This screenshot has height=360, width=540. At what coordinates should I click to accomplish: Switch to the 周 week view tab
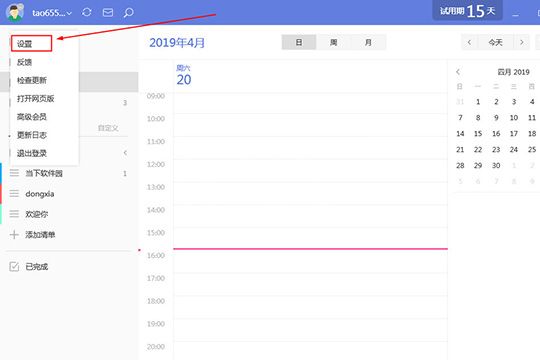click(333, 42)
